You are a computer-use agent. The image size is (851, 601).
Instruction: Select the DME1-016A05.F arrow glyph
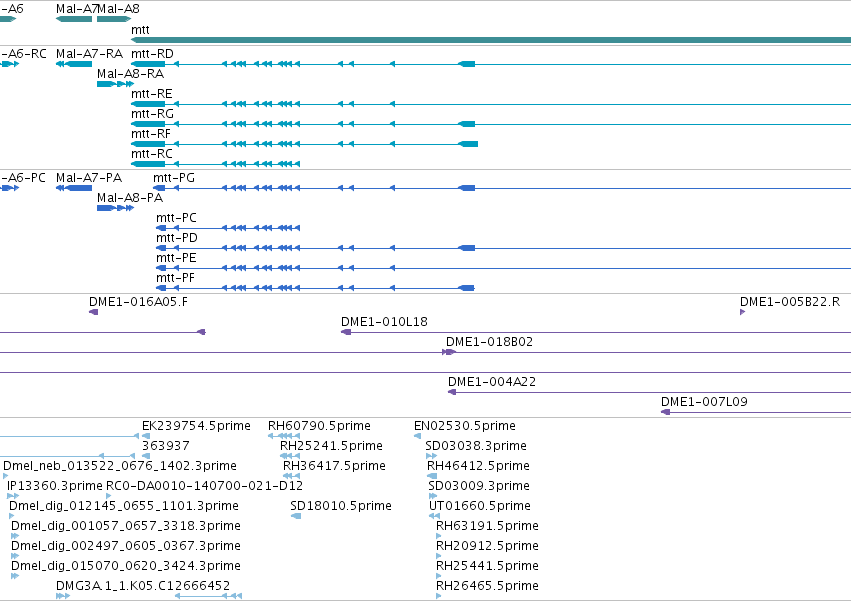[93, 312]
